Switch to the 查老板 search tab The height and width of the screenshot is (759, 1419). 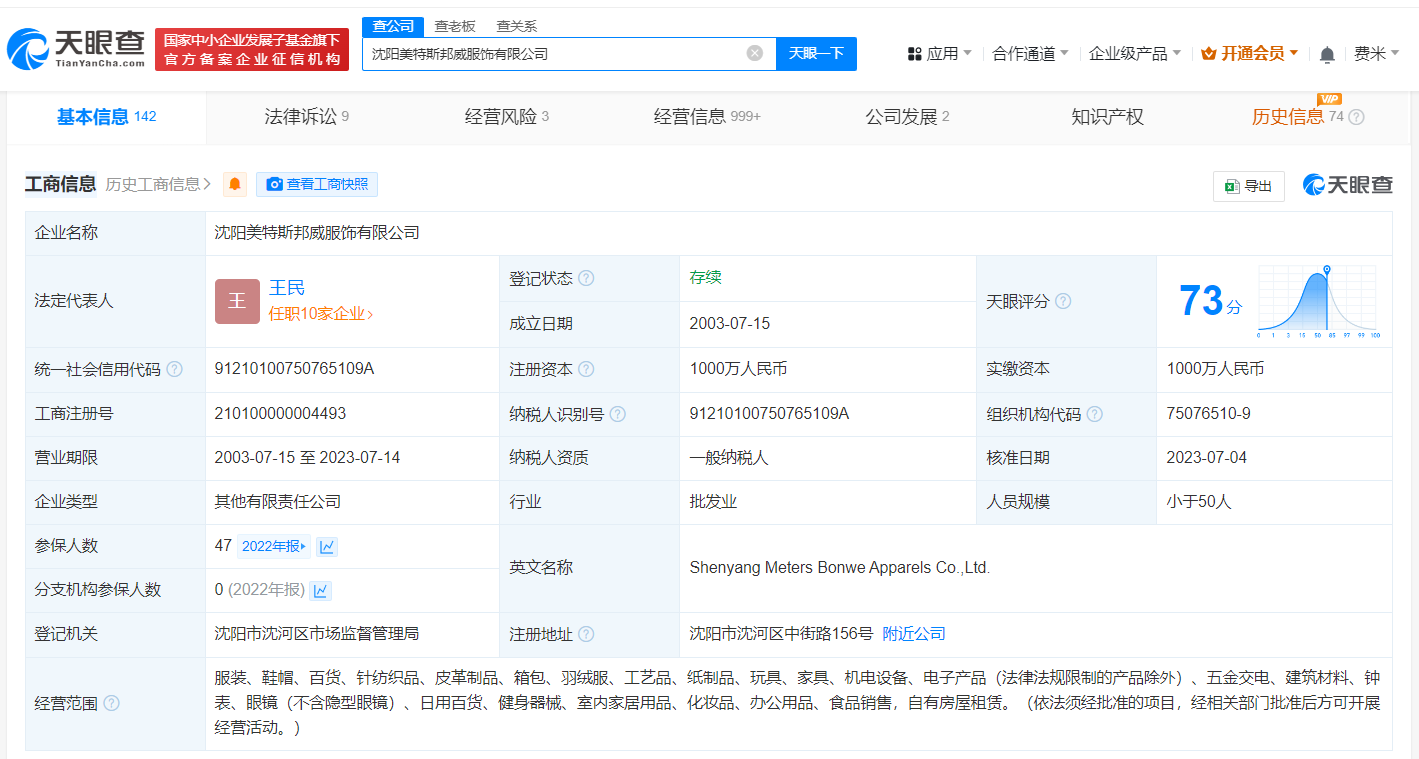point(455,26)
